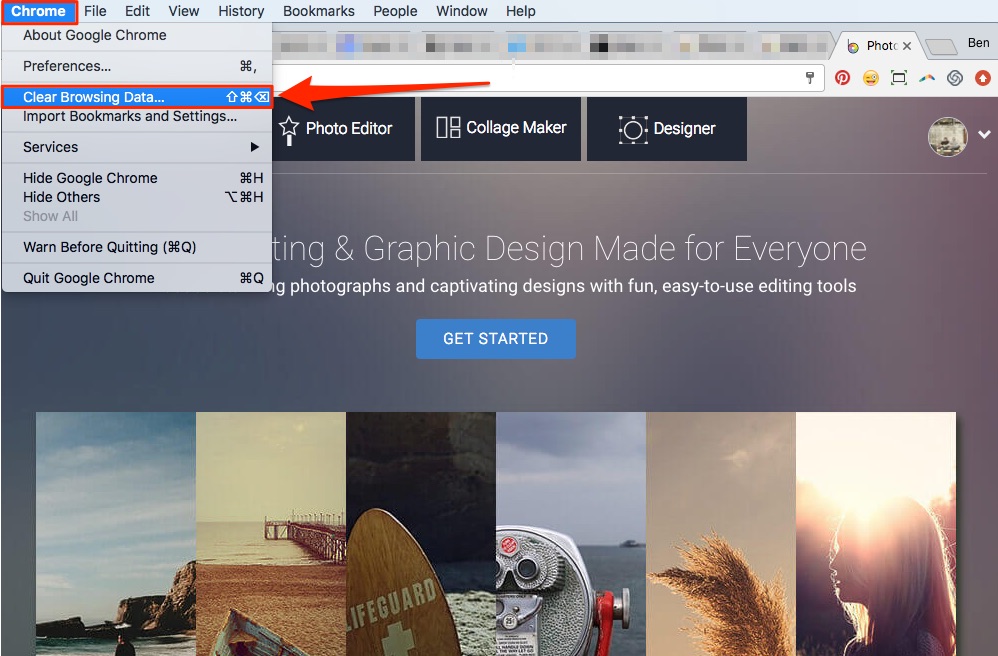The width and height of the screenshot is (998, 656).
Task: Toggle Warn Before Quitting option
Action: pyautogui.click(x=137, y=247)
